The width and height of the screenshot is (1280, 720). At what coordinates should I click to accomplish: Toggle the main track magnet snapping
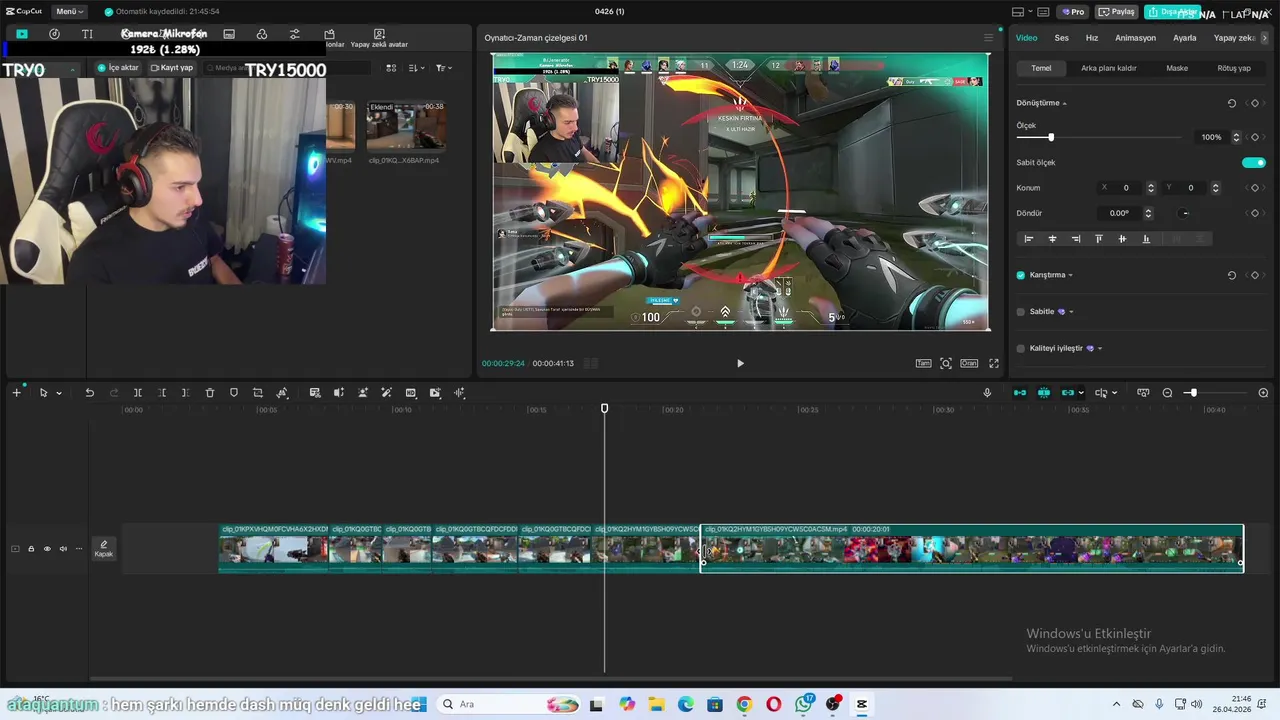1020,393
